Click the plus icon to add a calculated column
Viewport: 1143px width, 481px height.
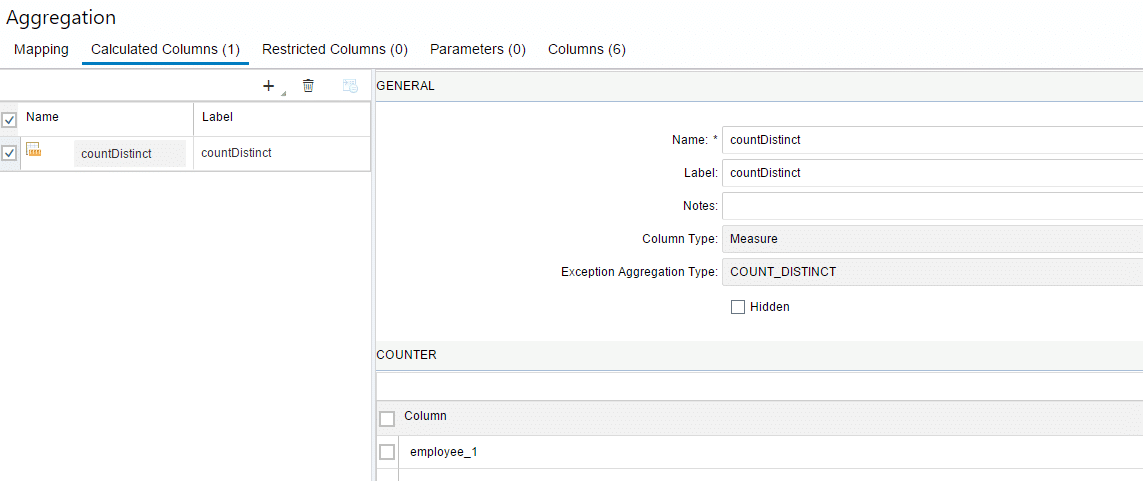pos(268,86)
